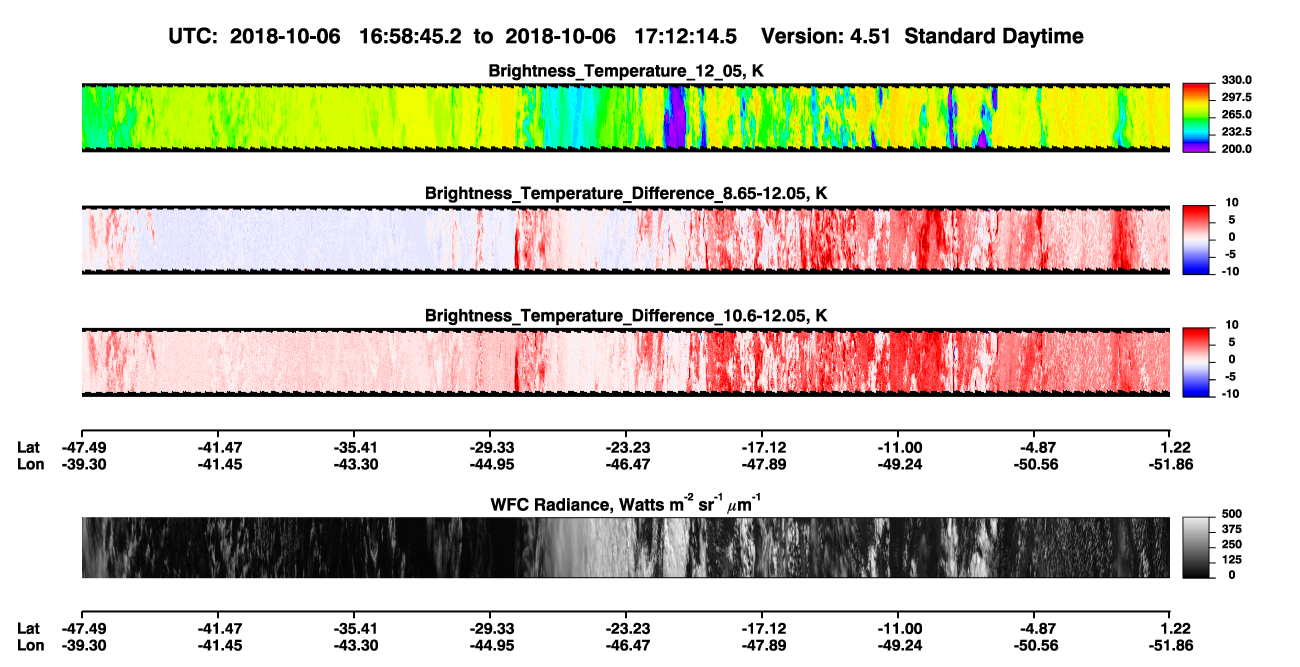The height and width of the screenshot is (667, 1300).
Task: Click the Brightness_Temperature_Difference_10.6-12.05, K title
Action: [626, 315]
